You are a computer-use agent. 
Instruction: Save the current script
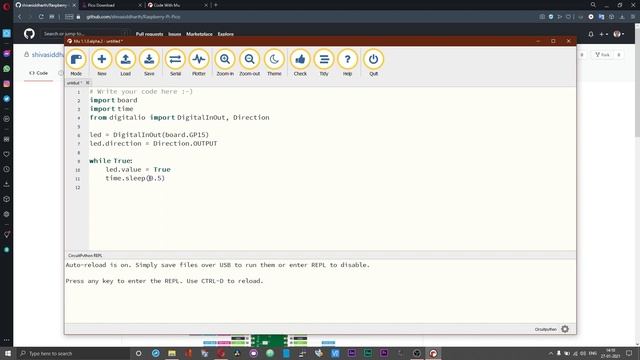tap(149, 62)
